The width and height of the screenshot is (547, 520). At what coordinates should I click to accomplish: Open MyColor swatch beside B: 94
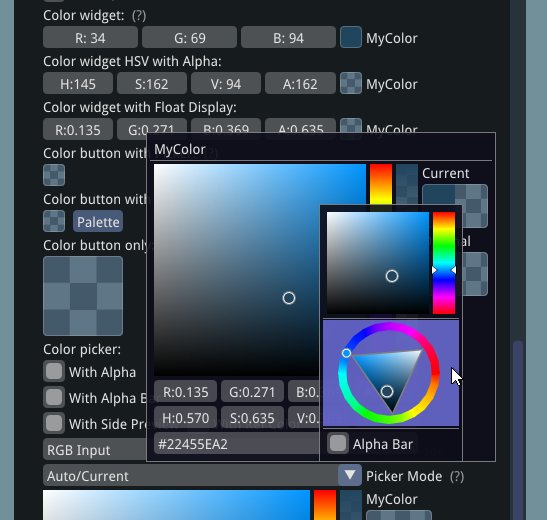coord(351,37)
